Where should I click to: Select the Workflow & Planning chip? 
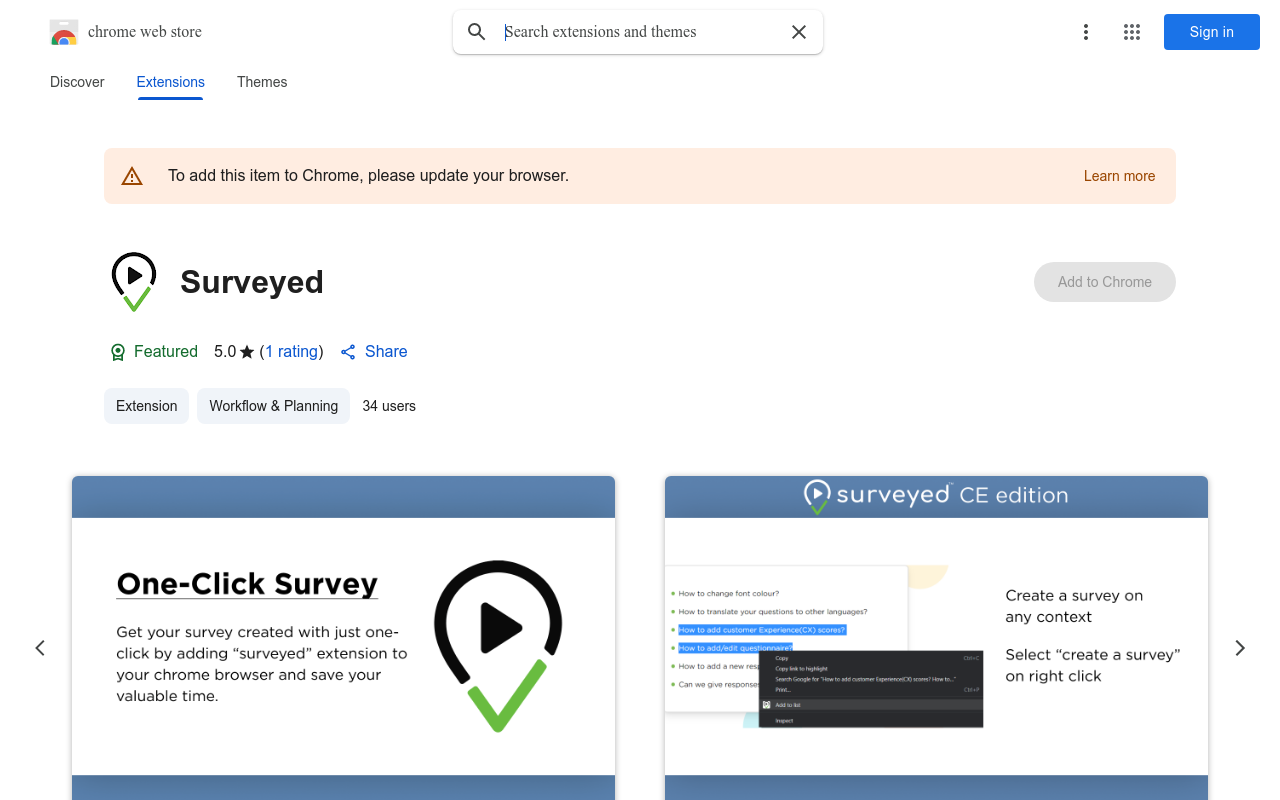(273, 406)
